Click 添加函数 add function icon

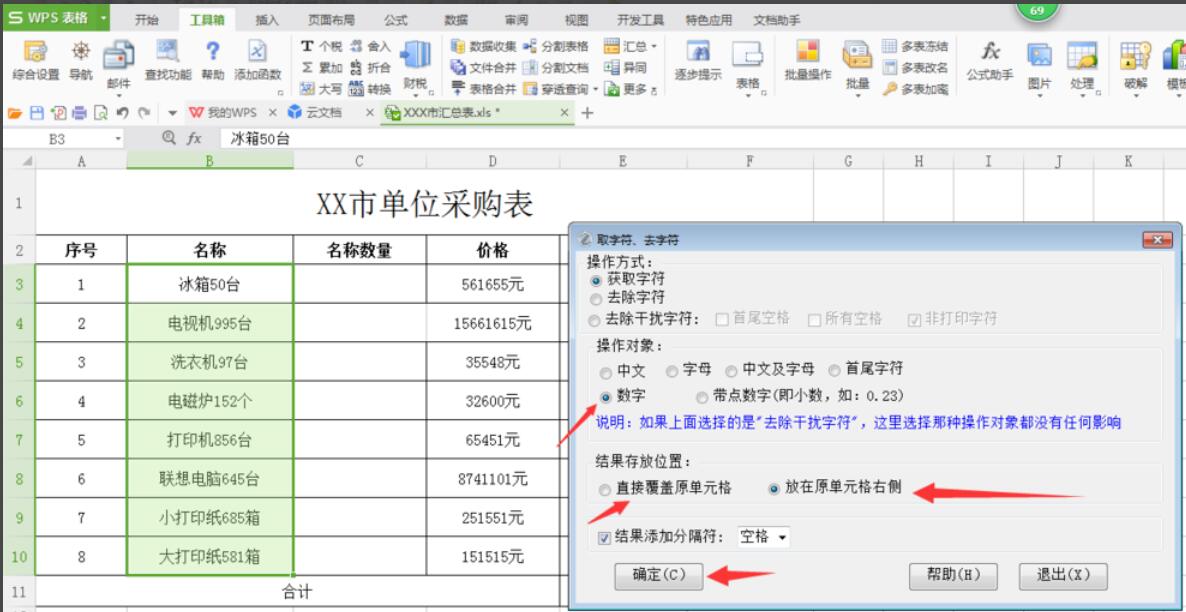(x=257, y=61)
